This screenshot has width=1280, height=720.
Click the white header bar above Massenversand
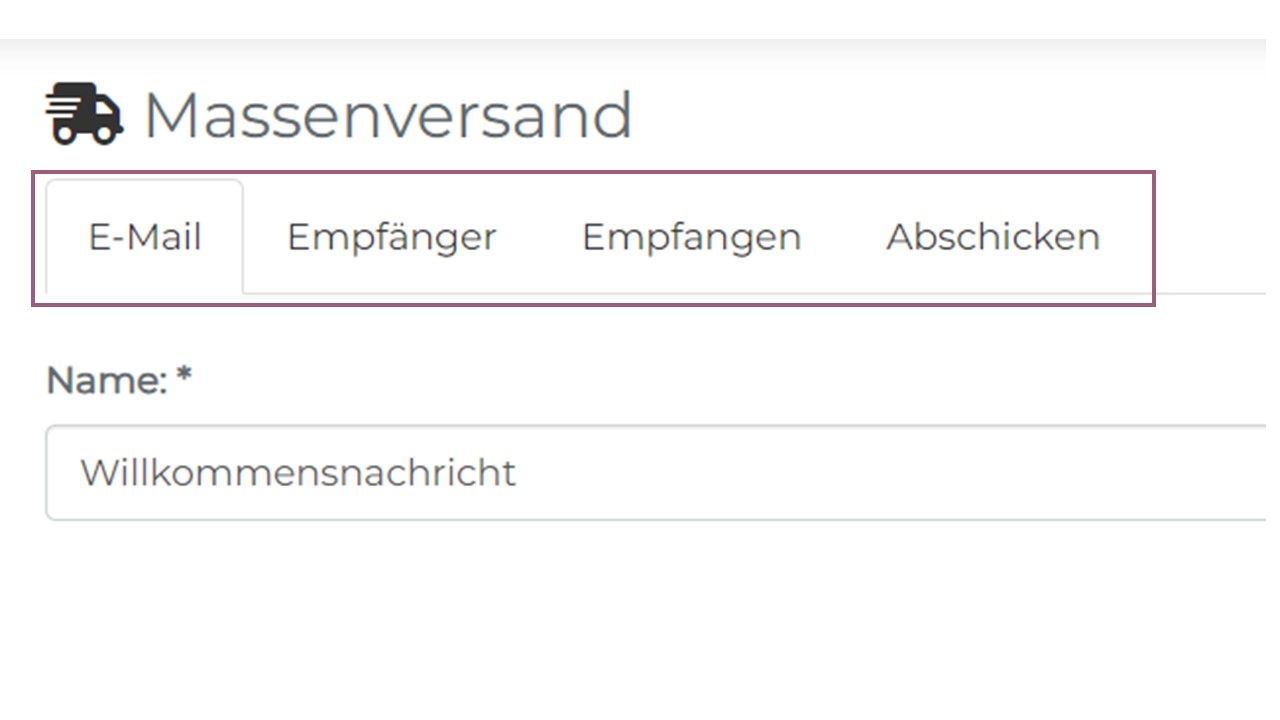tap(640, 20)
